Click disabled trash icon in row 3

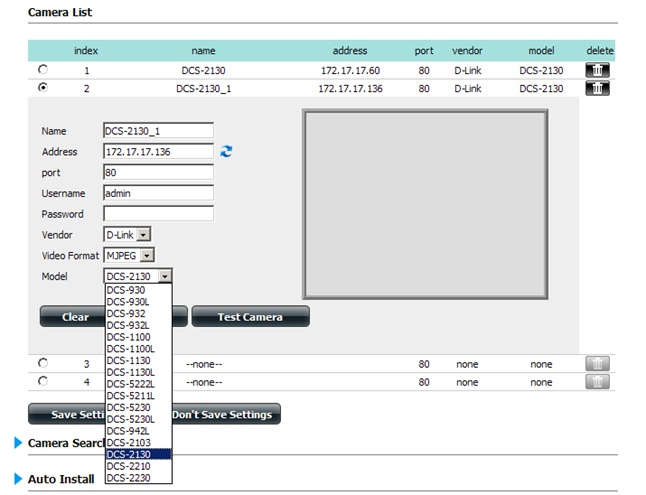tap(597, 364)
